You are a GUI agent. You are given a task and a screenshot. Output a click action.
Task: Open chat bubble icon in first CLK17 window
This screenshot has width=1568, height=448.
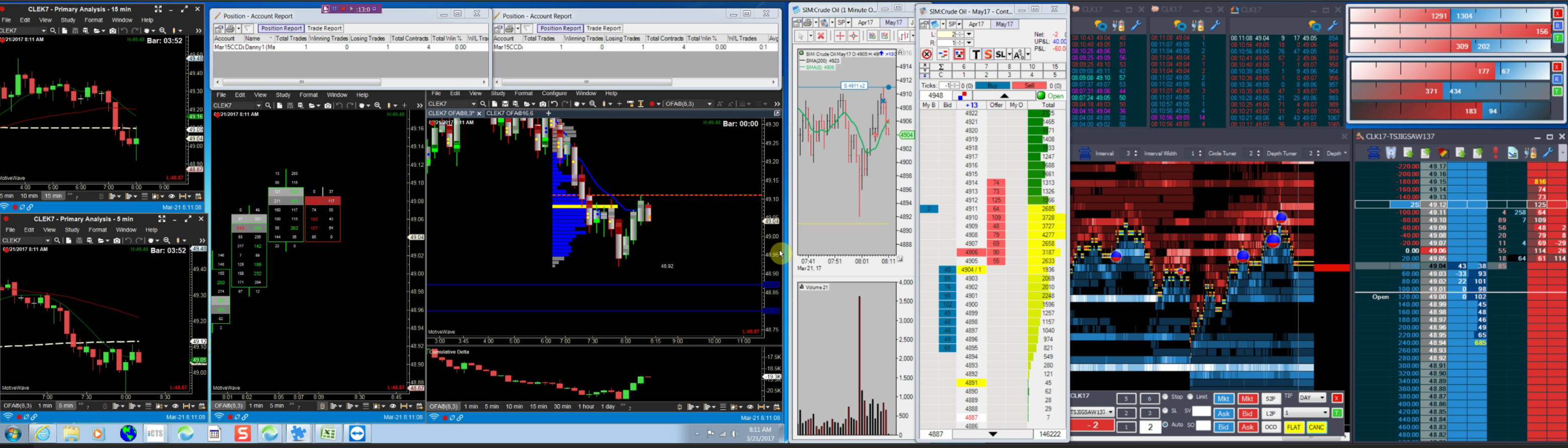click(1101, 26)
